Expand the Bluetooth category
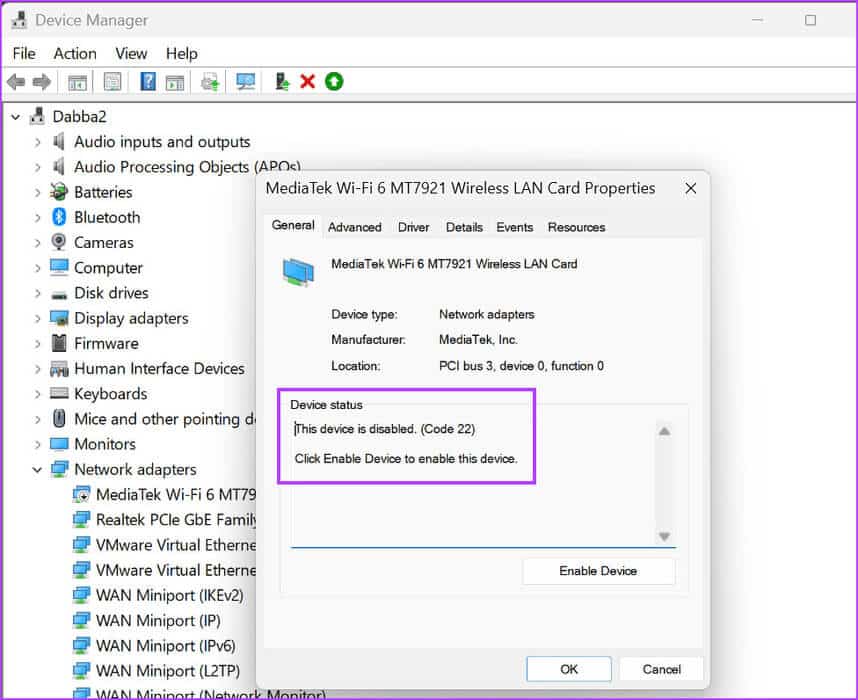Viewport: 858px width, 700px height. point(37,218)
